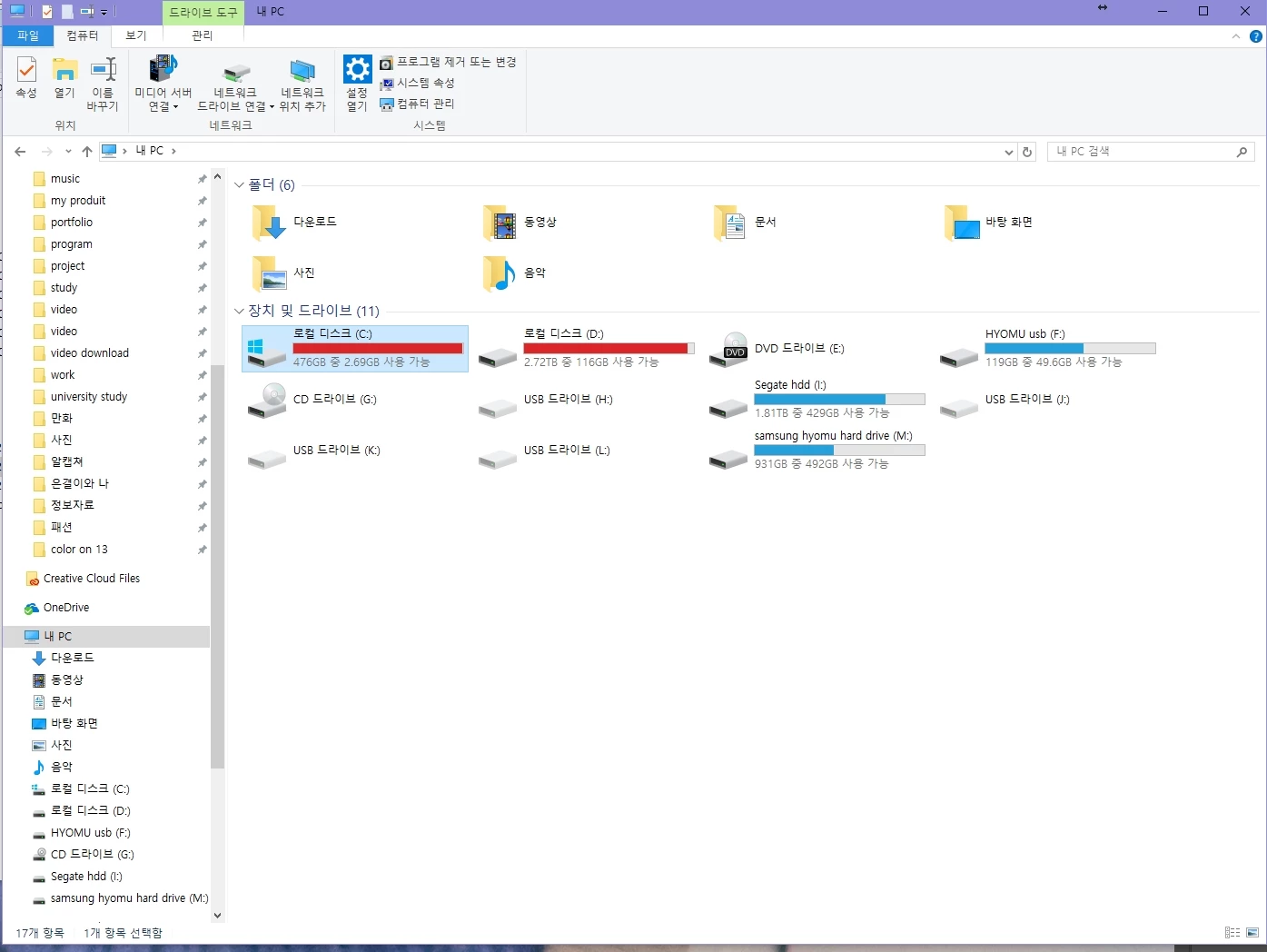Select the samsung hyomu hard drive (M:)
The height and width of the screenshot is (952, 1267).
coord(817,451)
